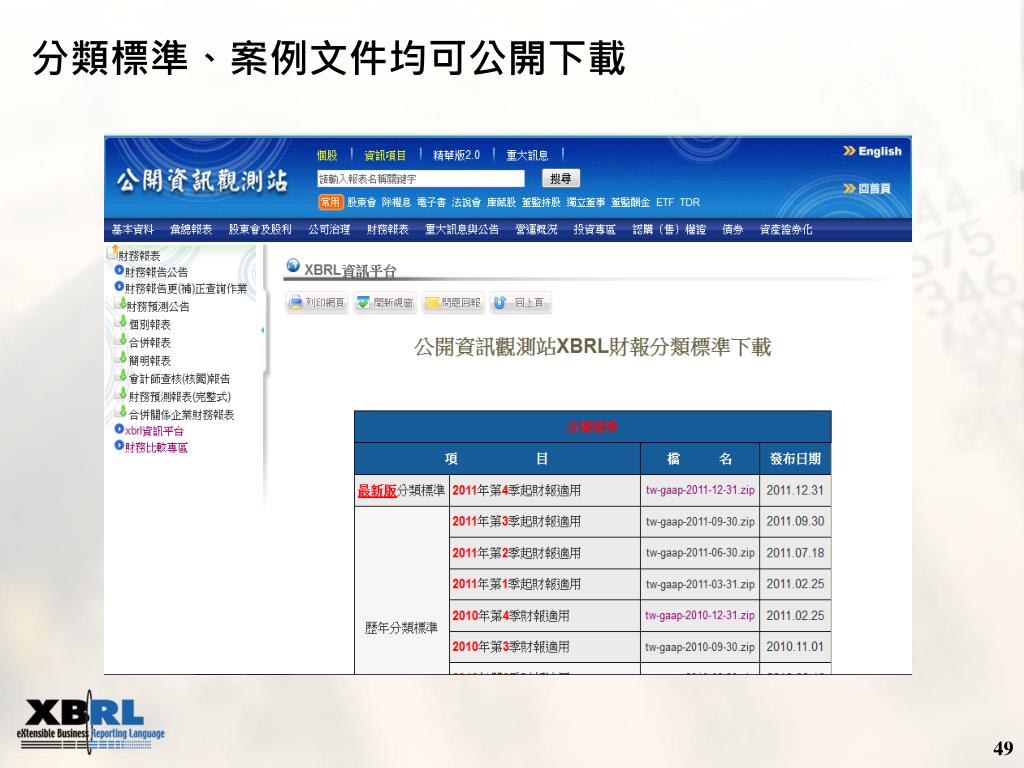This screenshot has height=768, width=1024.
Task: Open the 股東會及股利 menu
Action: pyautogui.click(x=260, y=229)
